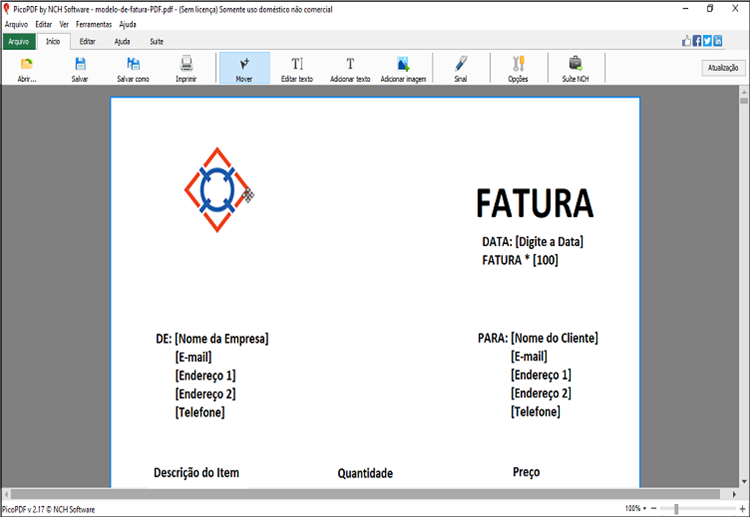Select the Mover tool

(x=244, y=68)
